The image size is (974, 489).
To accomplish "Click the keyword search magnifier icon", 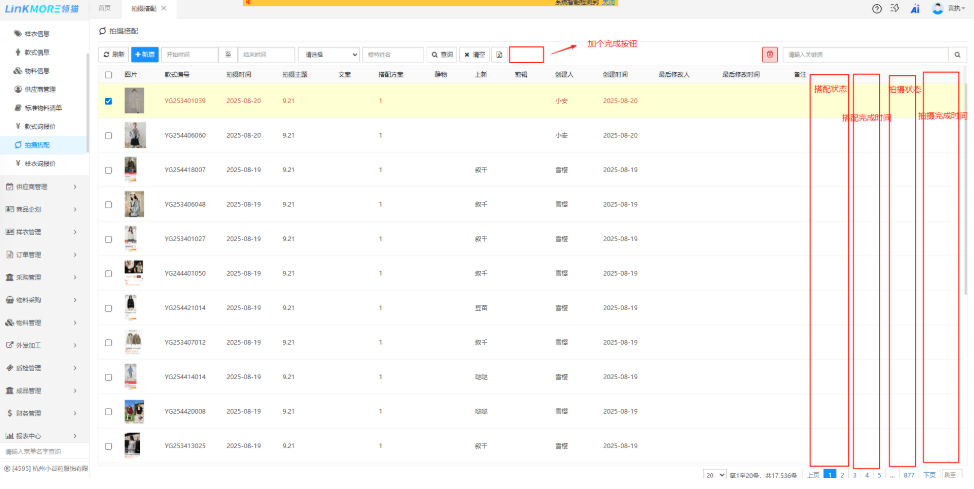I will pyautogui.click(x=957, y=54).
